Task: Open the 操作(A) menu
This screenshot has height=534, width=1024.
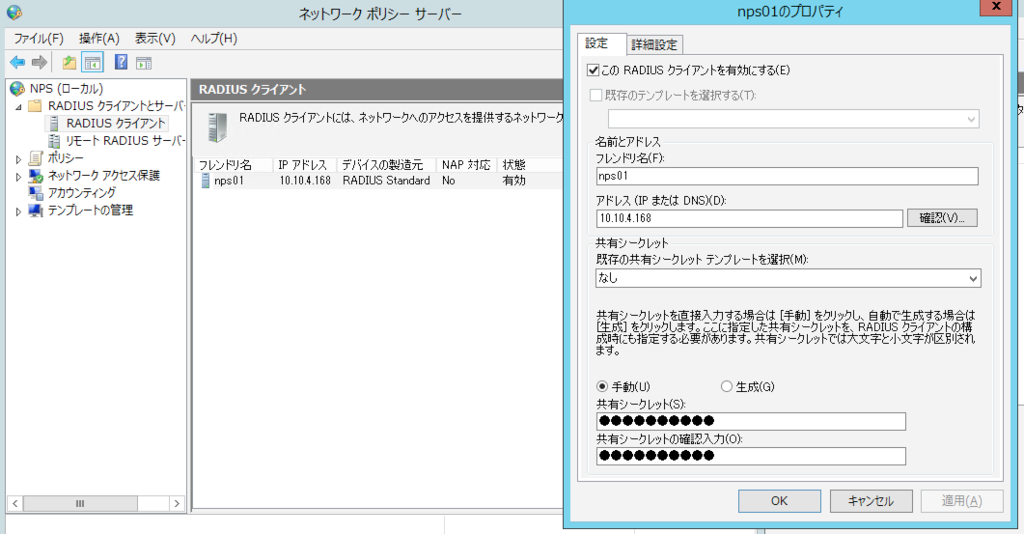Action: pos(99,39)
